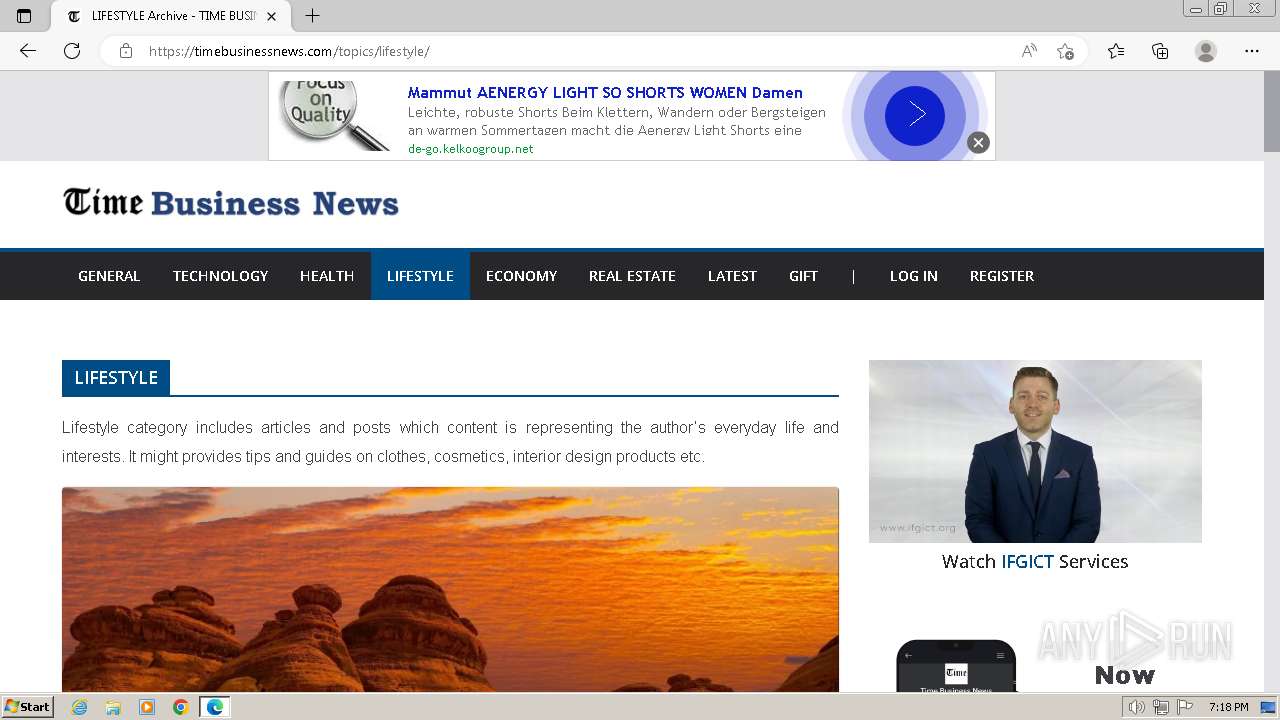Open the Windows Start menu
The height and width of the screenshot is (720, 1280).
click(x=28, y=707)
